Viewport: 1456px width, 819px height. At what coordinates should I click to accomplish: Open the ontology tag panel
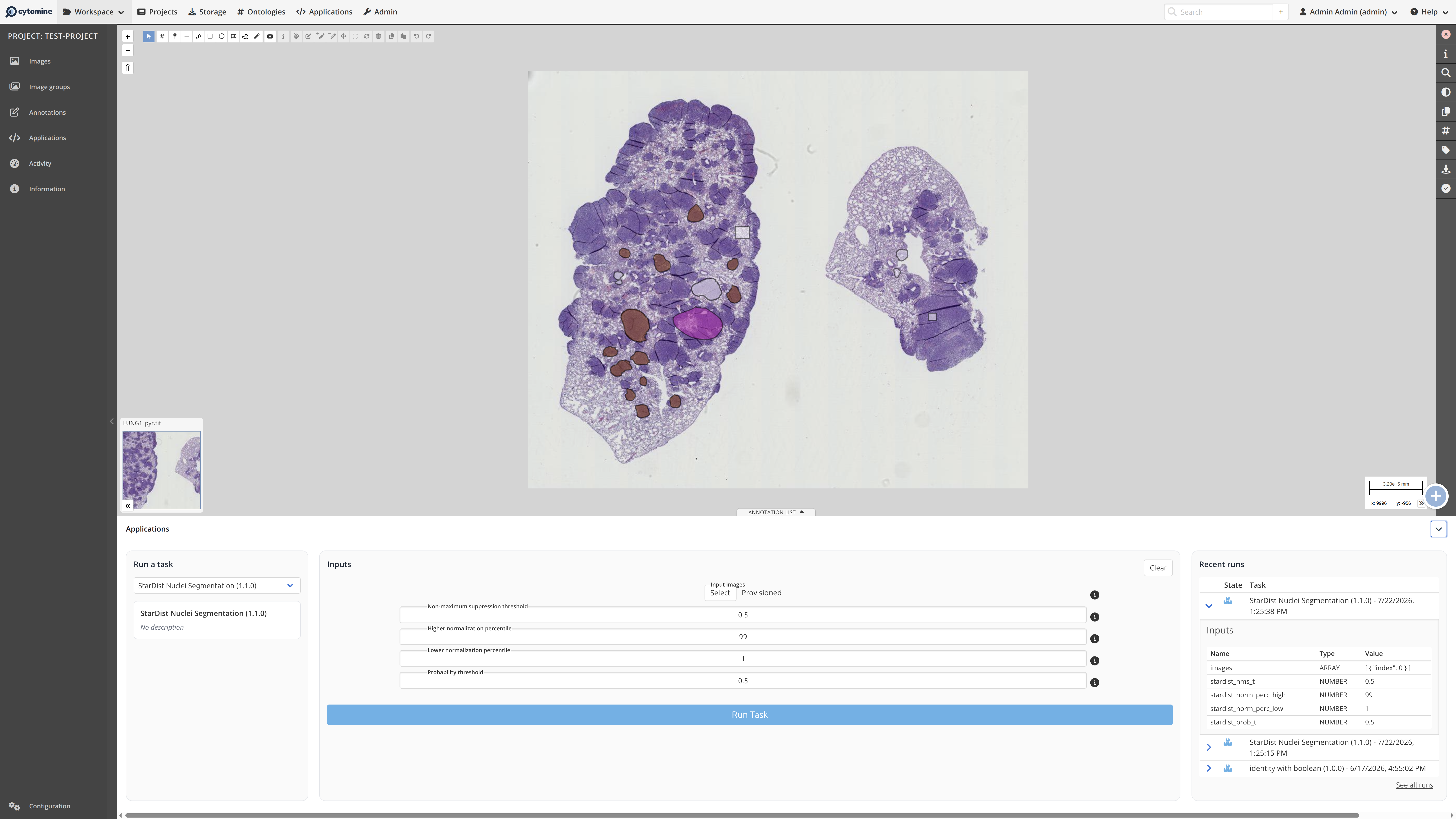1446,150
